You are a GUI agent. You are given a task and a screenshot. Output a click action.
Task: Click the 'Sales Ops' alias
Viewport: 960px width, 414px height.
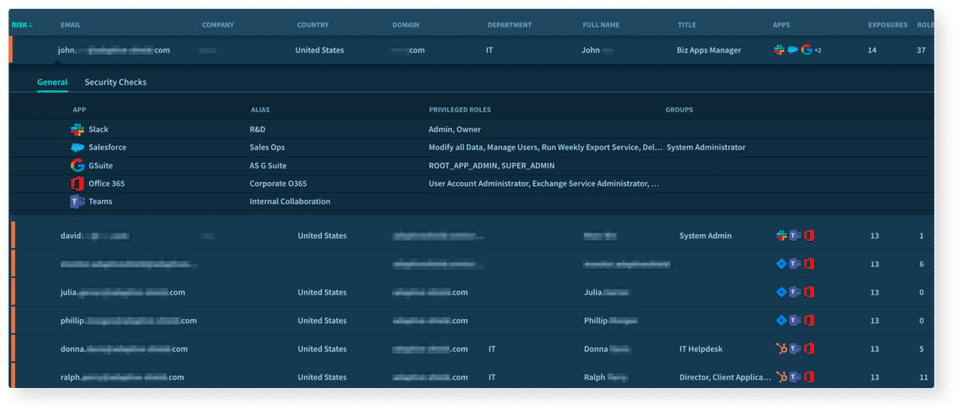(x=267, y=148)
